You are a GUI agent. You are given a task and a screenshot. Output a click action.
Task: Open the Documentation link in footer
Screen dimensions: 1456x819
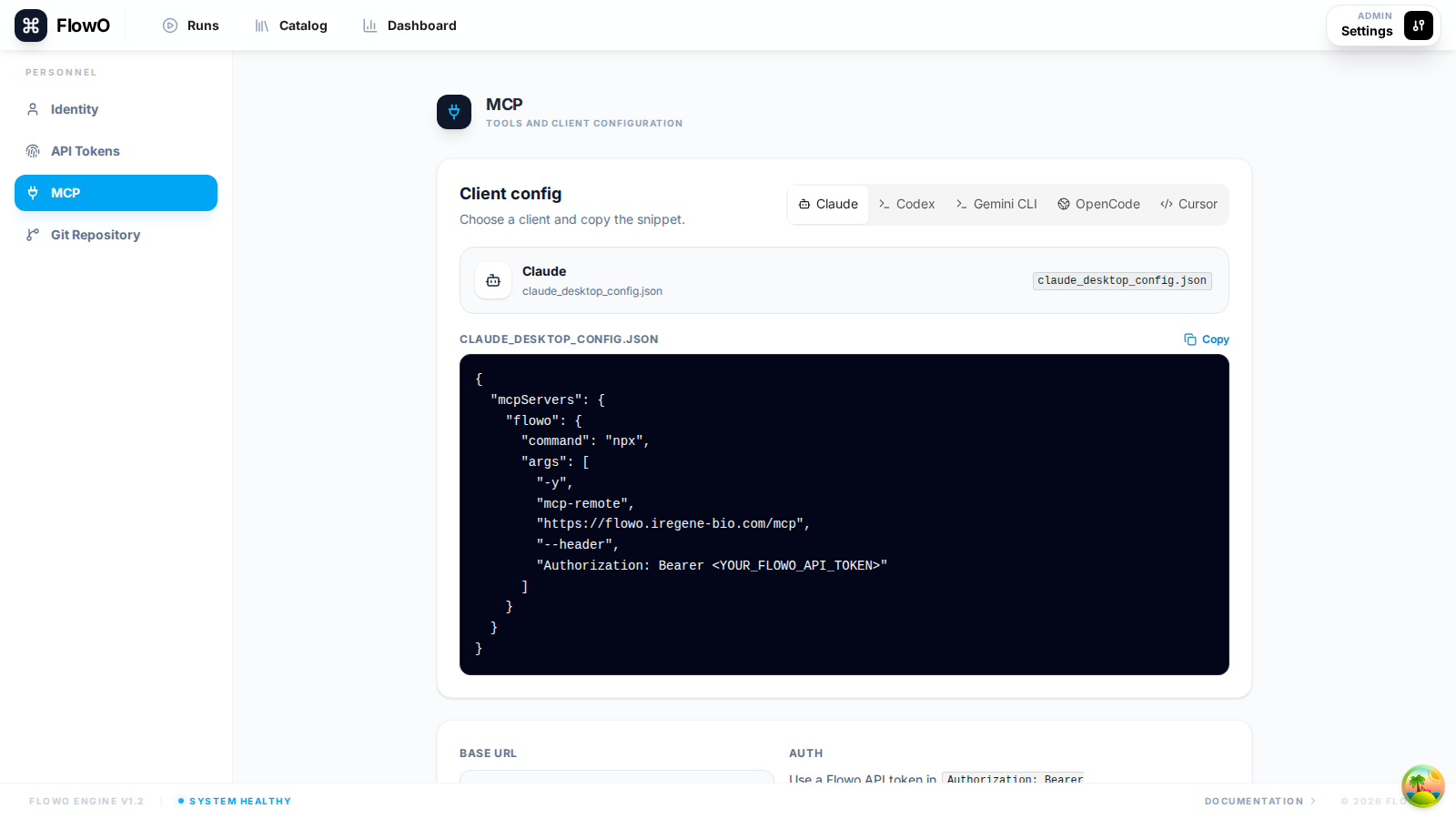1259,801
